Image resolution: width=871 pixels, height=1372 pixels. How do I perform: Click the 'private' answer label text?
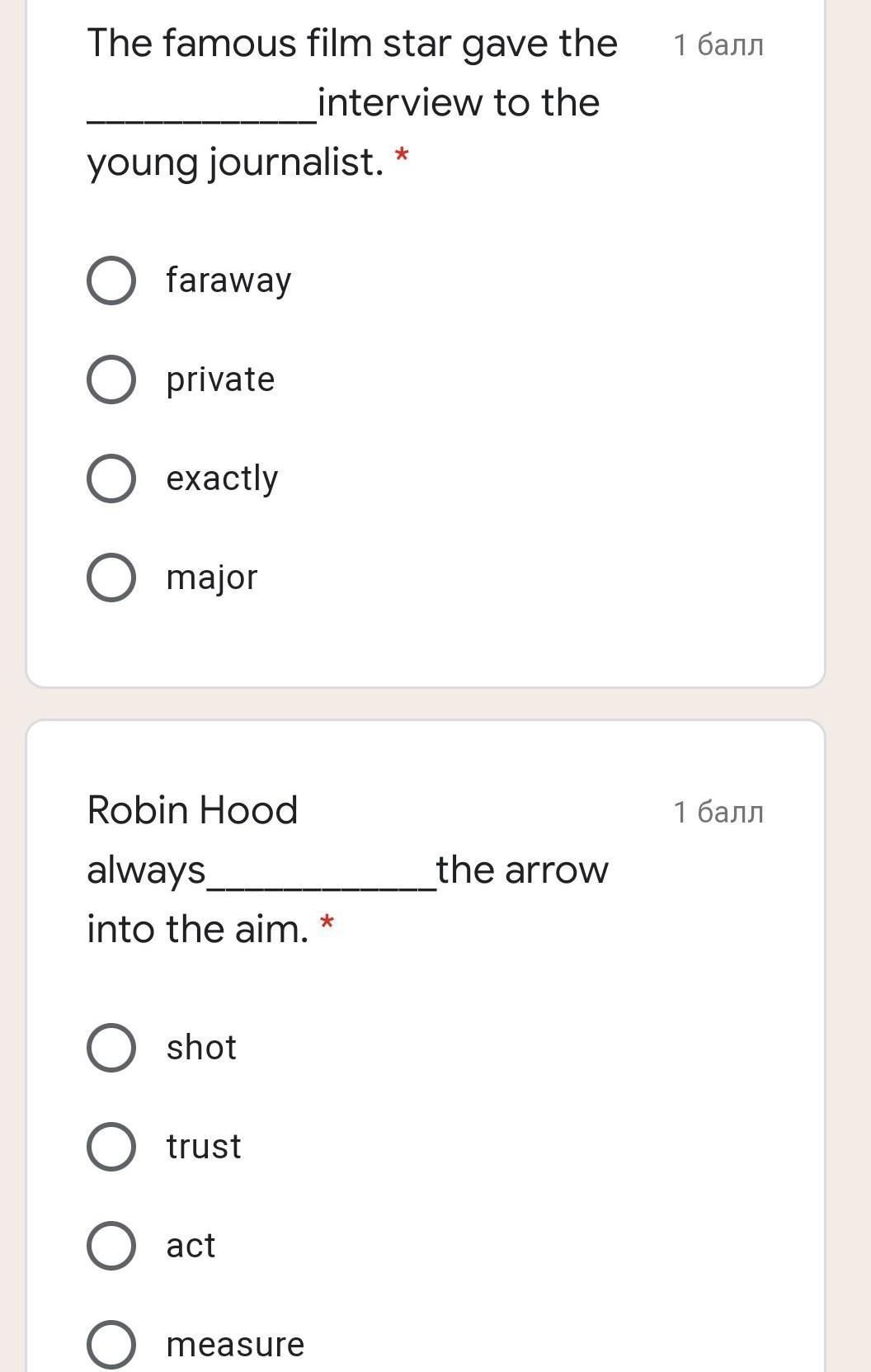point(220,380)
